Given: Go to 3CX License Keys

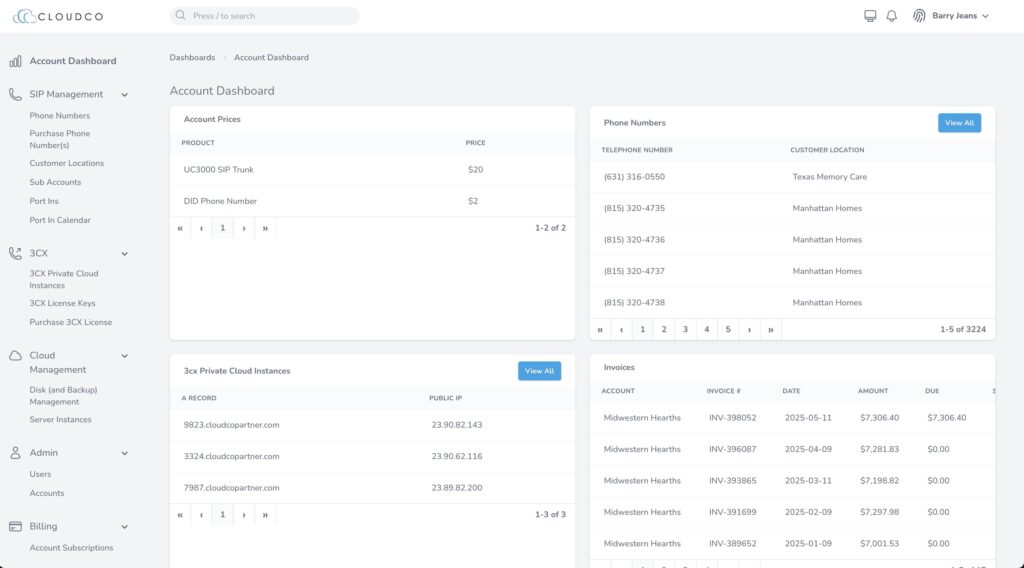Looking at the screenshot, I should (62, 303).
